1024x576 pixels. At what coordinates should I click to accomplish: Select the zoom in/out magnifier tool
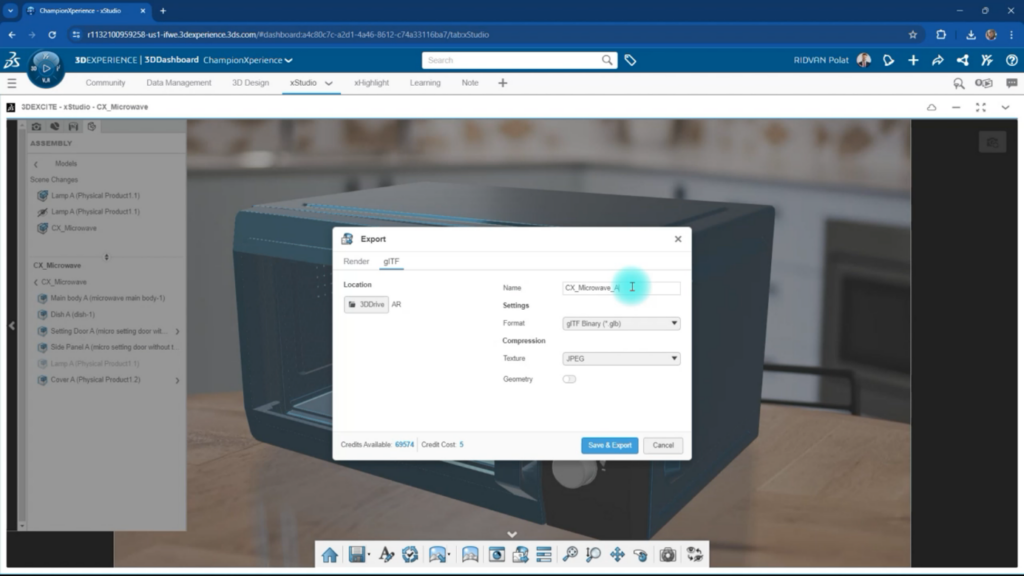[594, 555]
